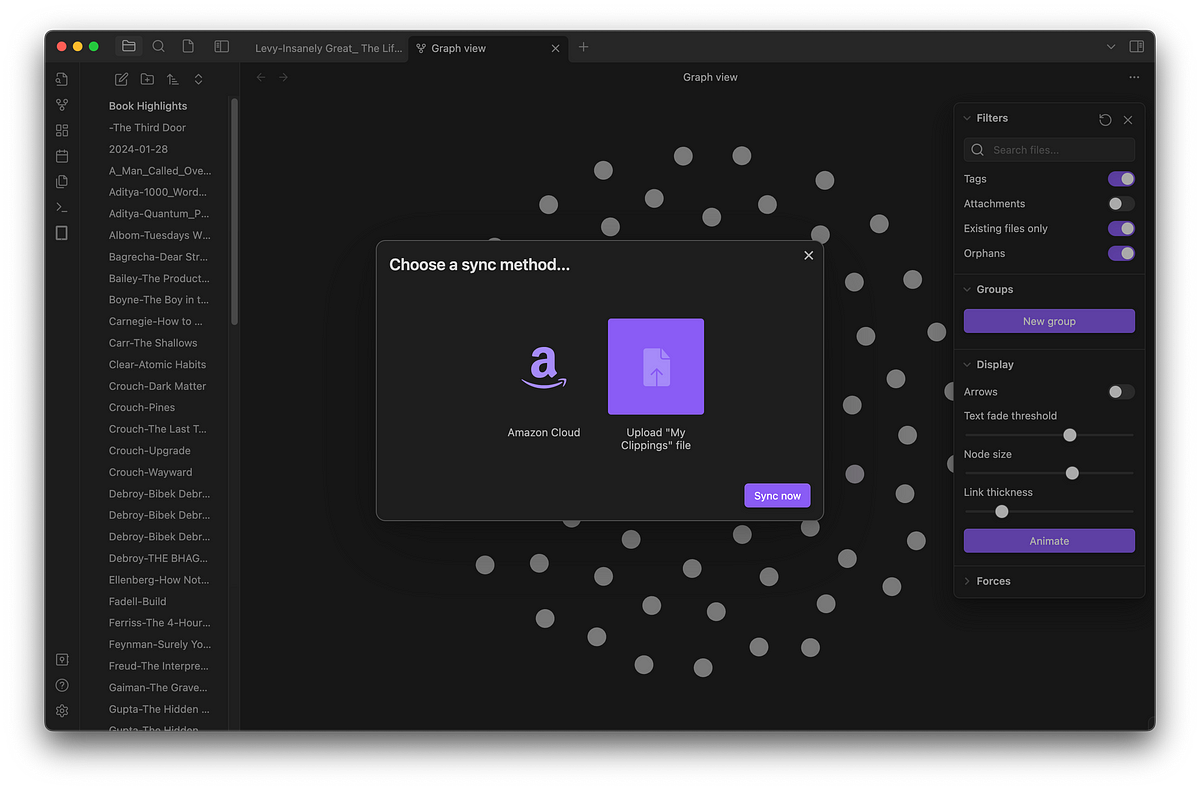This screenshot has width=1200, height=790.
Task: Open Crouch-Wayward note
Action: (150, 472)
